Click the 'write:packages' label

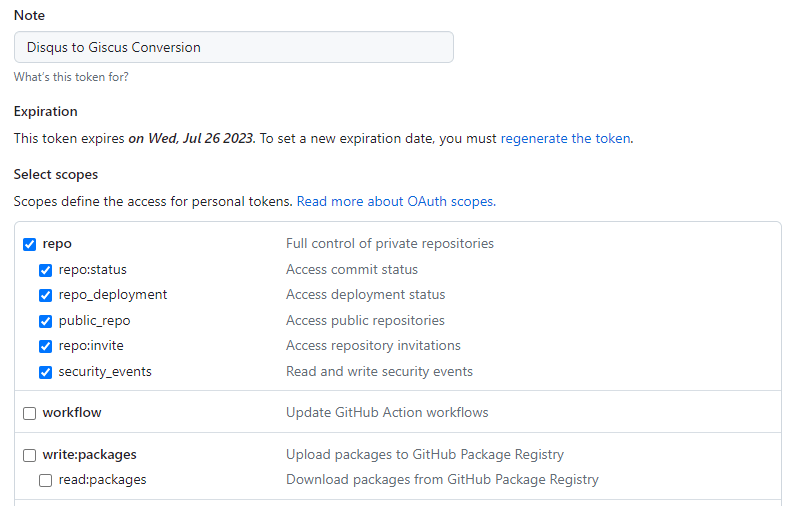(89, 454)
